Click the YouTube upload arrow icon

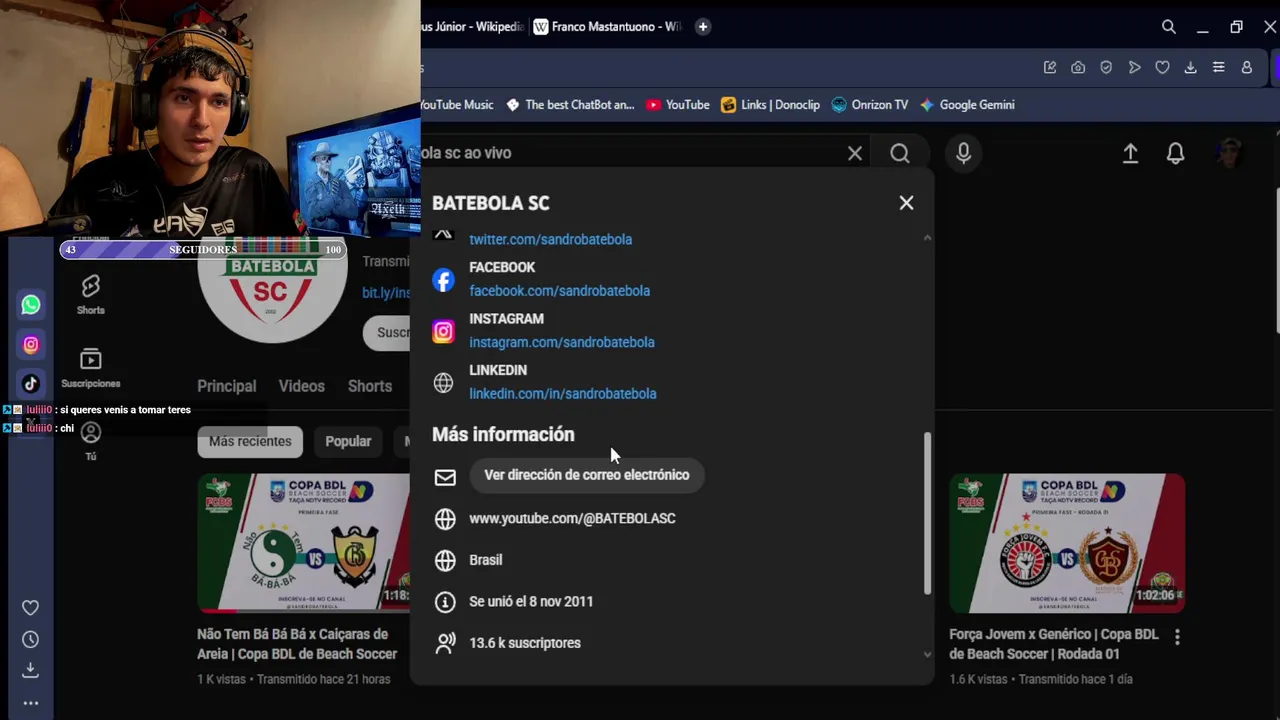pos(1130,153)
